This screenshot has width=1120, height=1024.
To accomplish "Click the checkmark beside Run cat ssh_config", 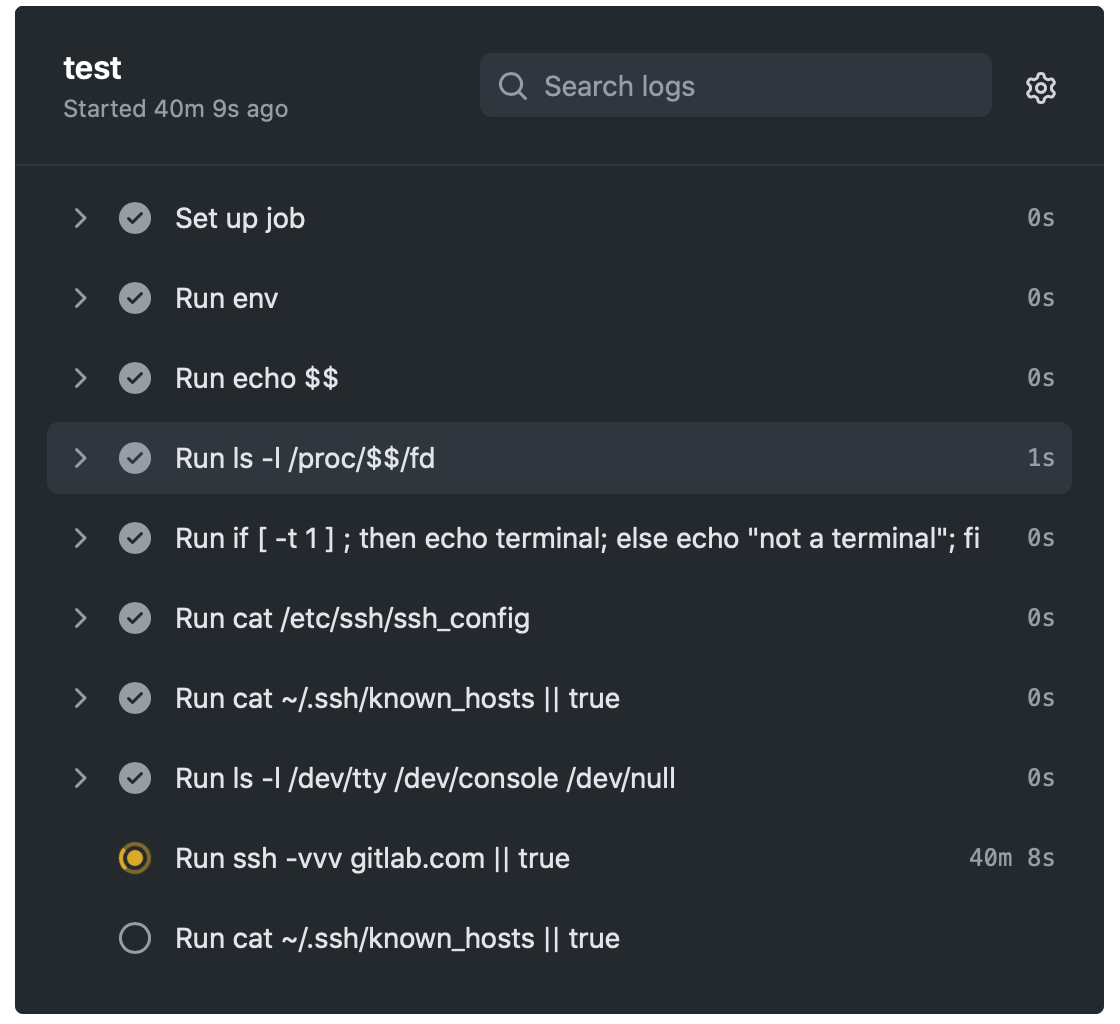I will [x=135, y=618].
